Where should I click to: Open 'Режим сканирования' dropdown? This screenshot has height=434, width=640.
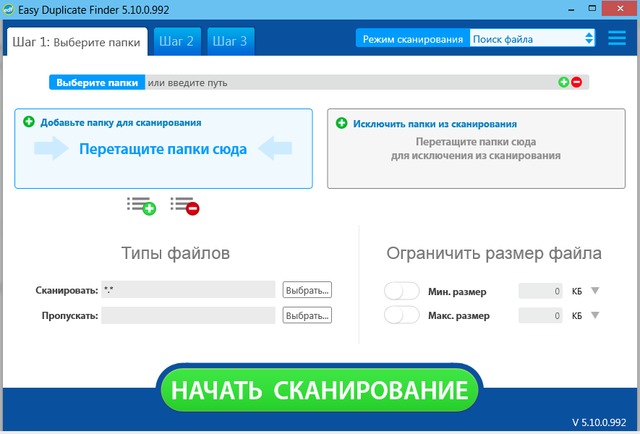pyautogui.click(x=533, y=39)
